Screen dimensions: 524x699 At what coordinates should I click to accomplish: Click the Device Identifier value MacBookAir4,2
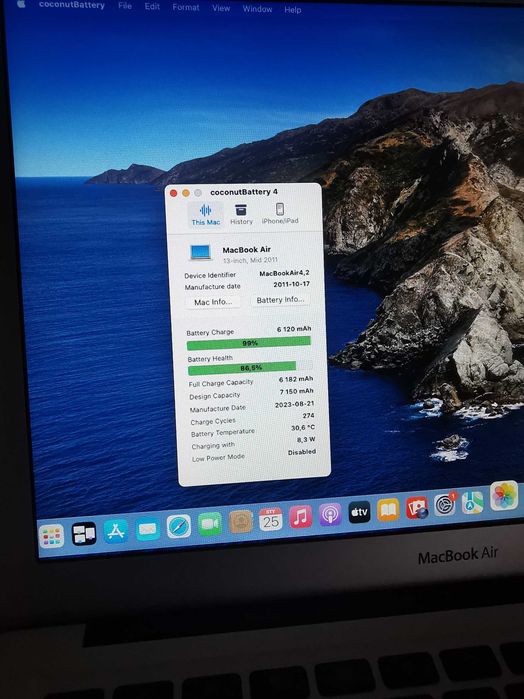[284, 273]
